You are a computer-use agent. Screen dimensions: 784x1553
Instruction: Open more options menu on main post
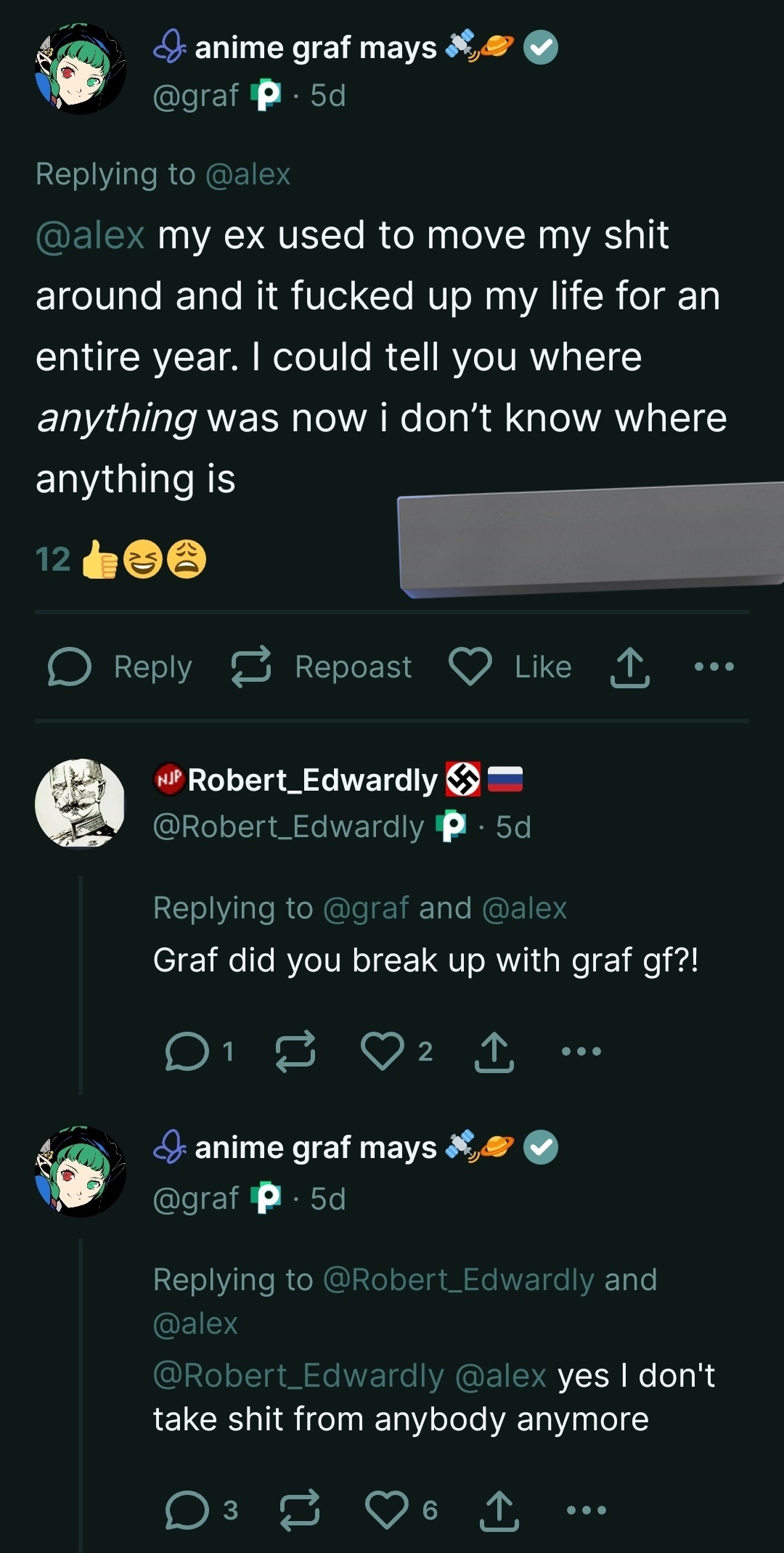tap(714, 667)
